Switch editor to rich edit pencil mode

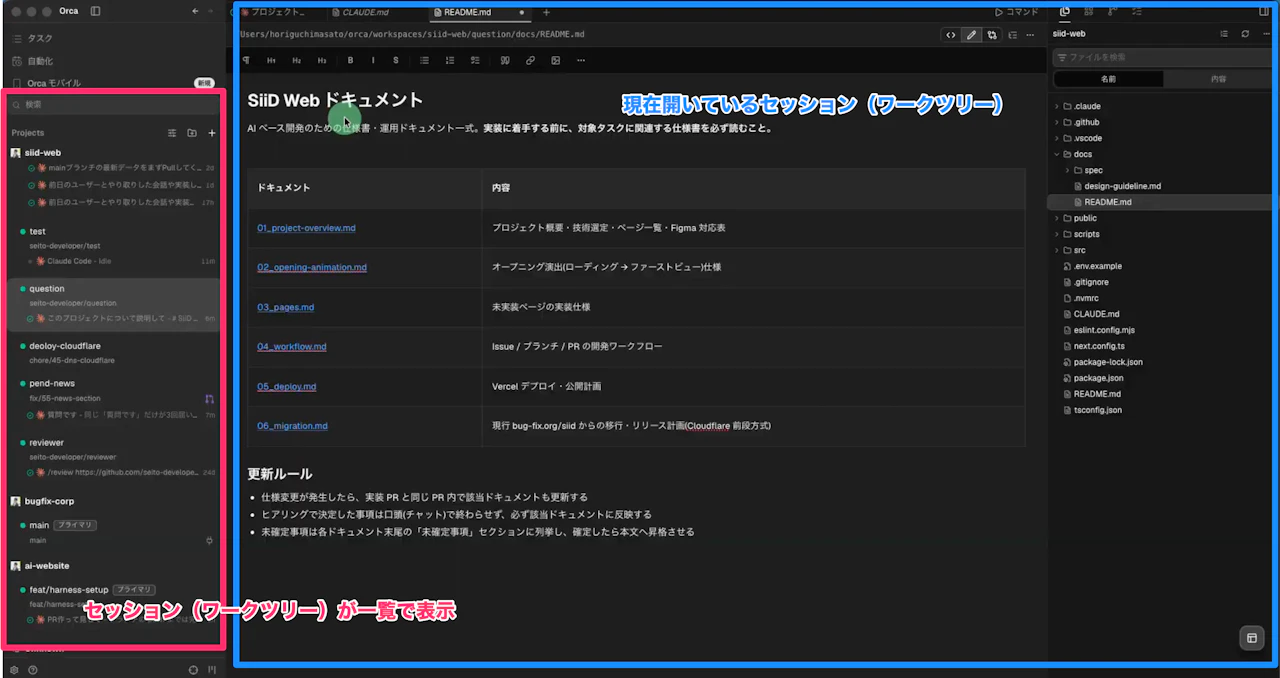(x=971, y=34)
